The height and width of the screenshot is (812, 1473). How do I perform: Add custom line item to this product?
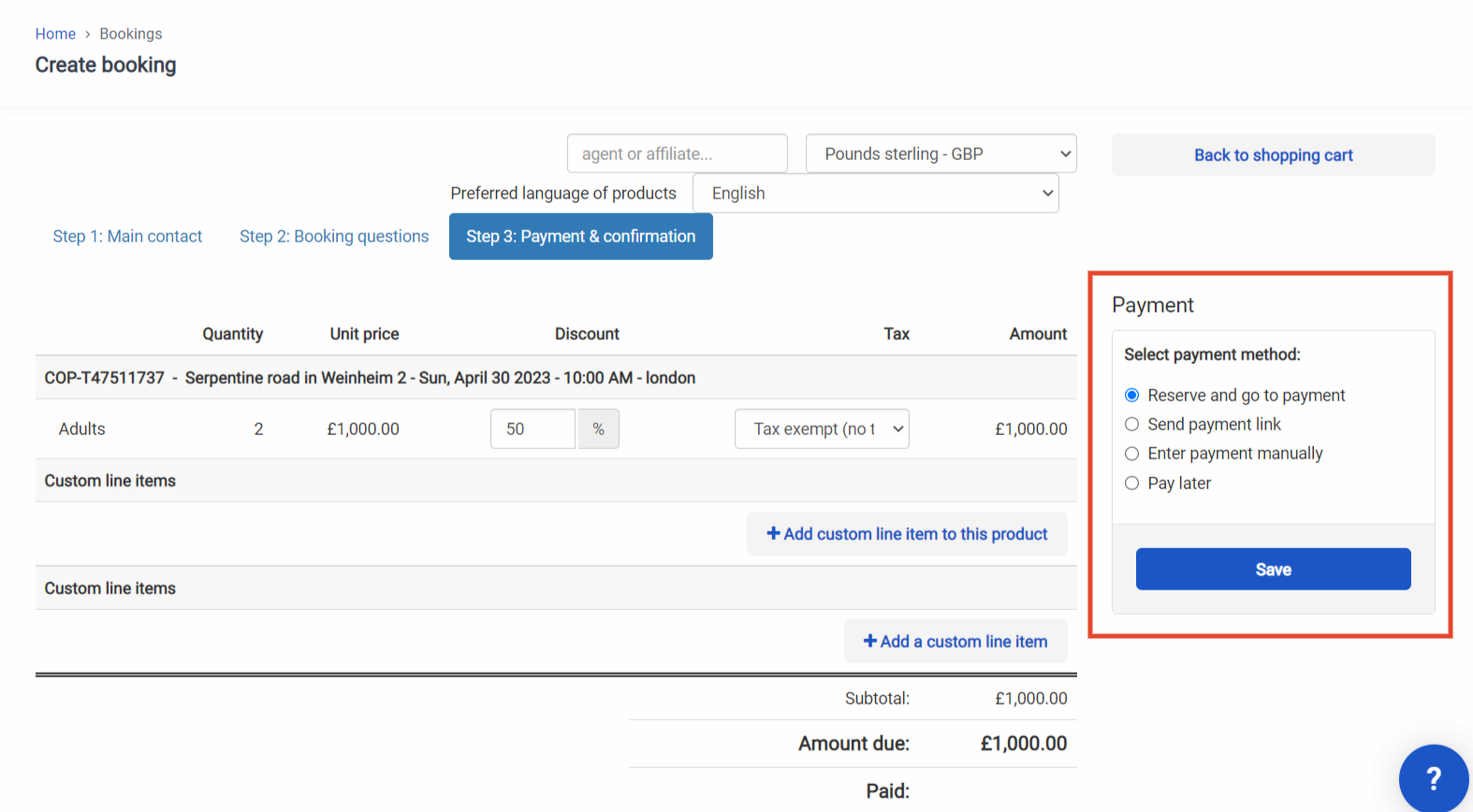click(x=907, y=533)
